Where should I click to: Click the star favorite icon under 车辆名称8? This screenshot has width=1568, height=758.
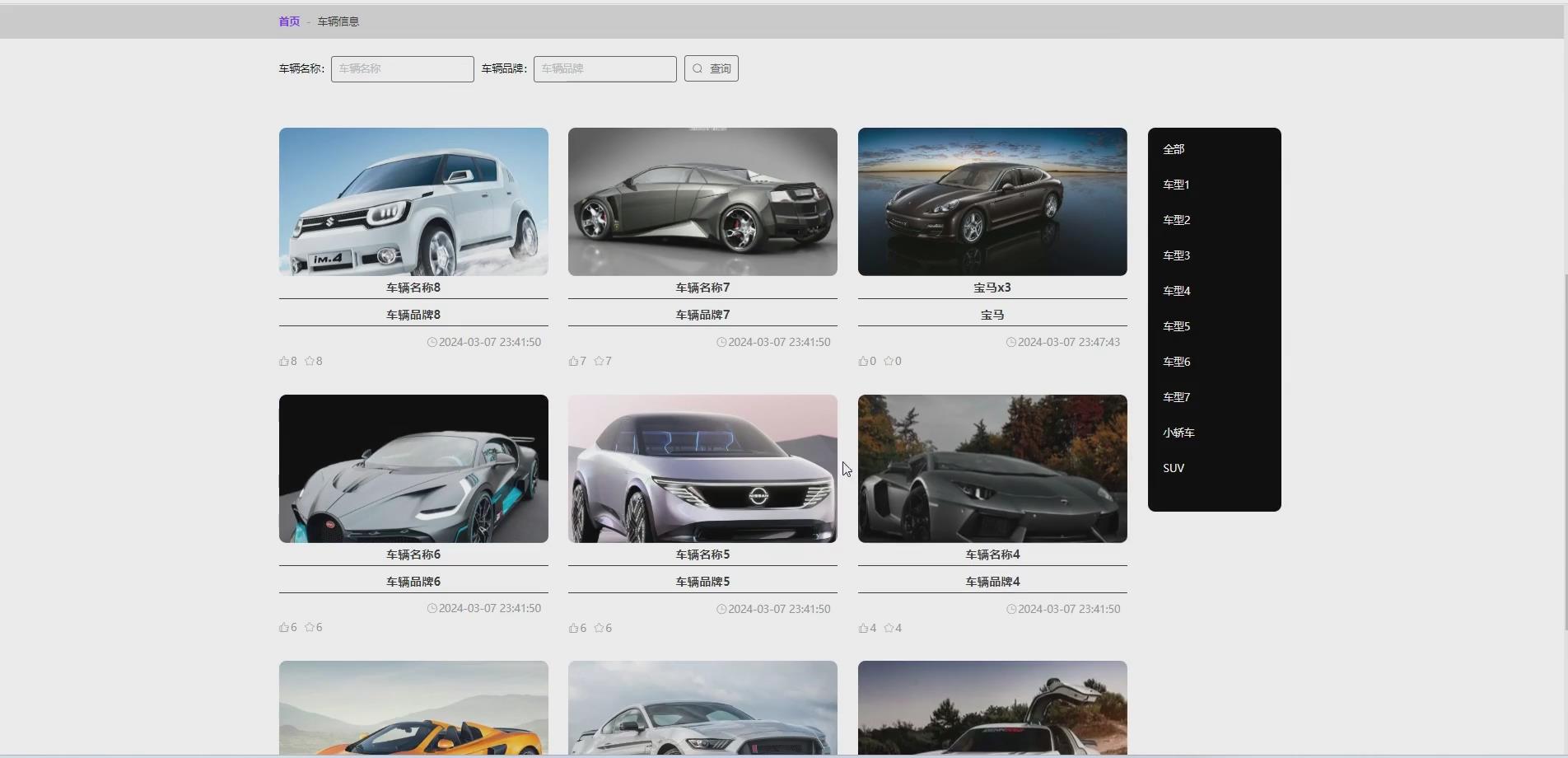310,361
